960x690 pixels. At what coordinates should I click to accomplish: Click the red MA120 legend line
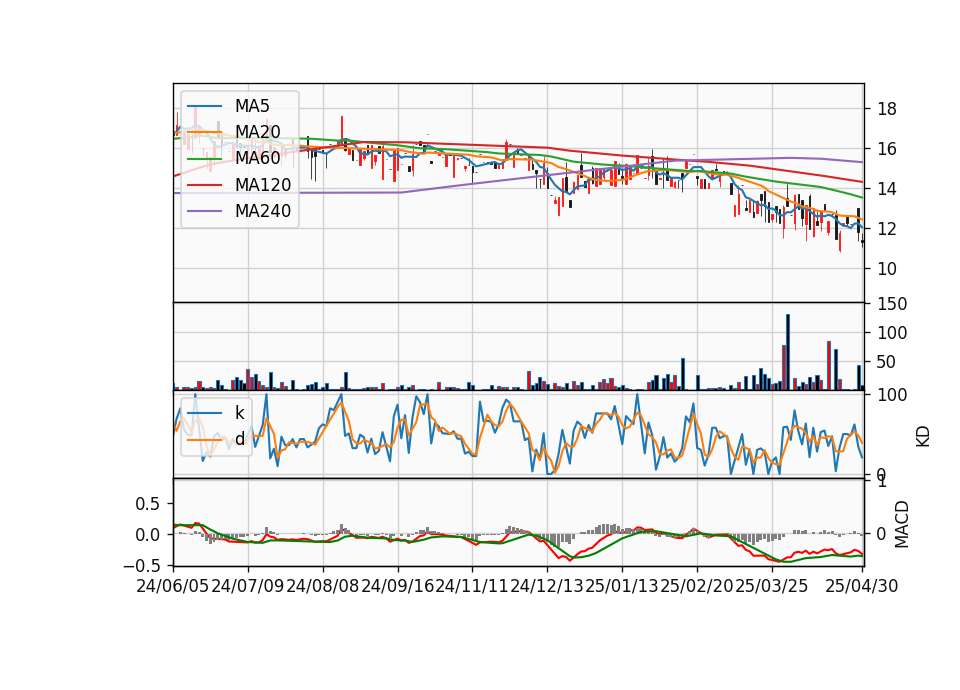(x=204, y=185)
